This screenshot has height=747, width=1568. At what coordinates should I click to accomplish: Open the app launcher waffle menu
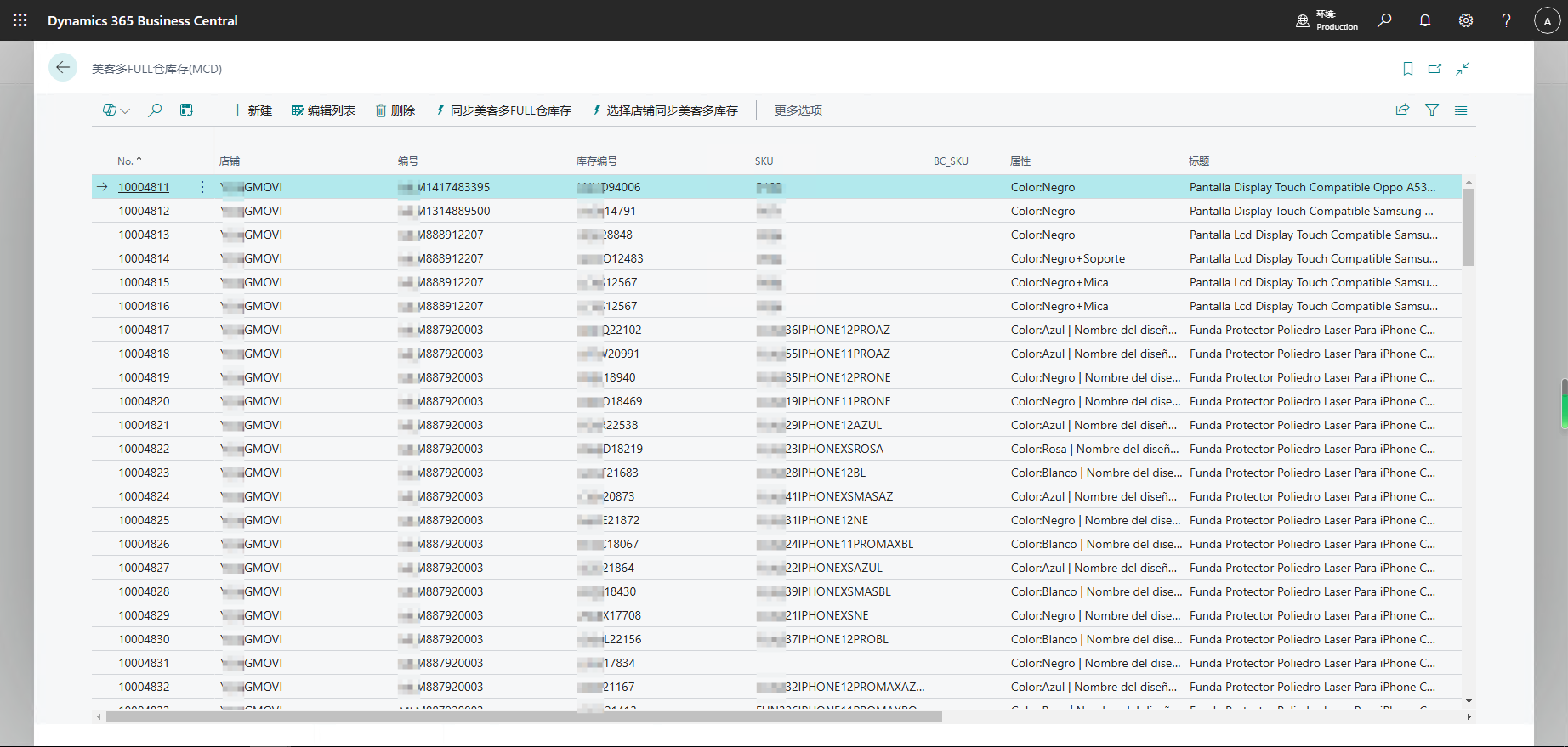20,20
